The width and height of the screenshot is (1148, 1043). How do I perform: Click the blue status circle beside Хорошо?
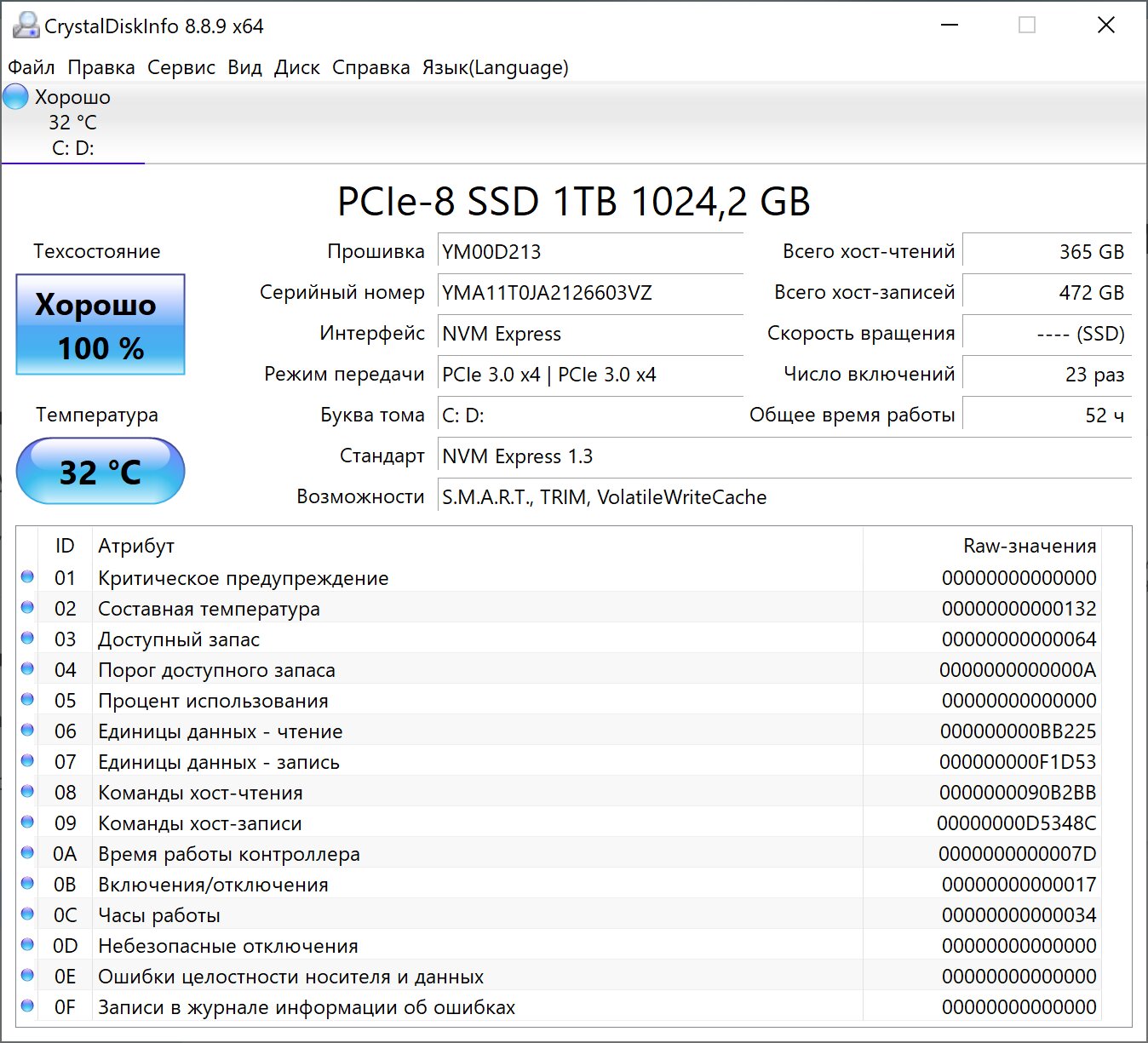[x=15, y=96]
